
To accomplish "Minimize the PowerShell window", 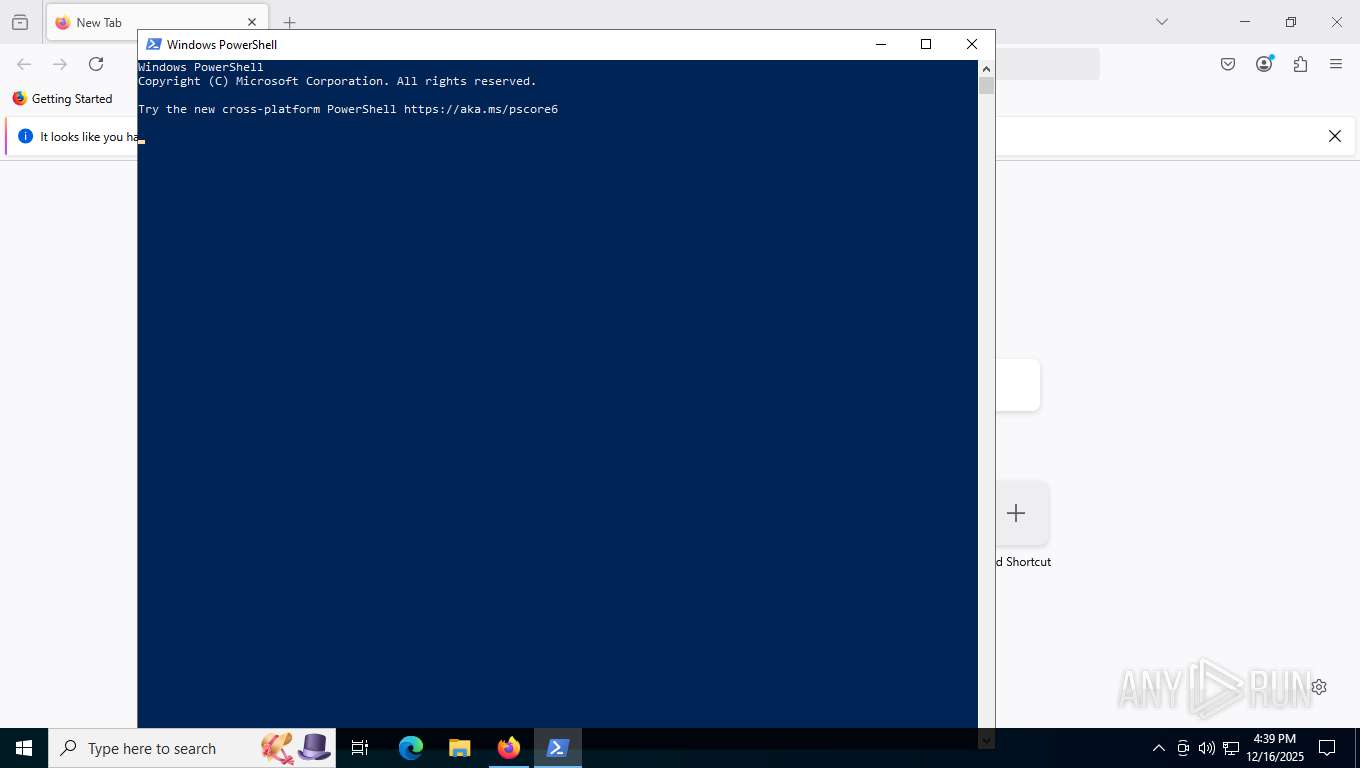I will (x=881, y=44).
